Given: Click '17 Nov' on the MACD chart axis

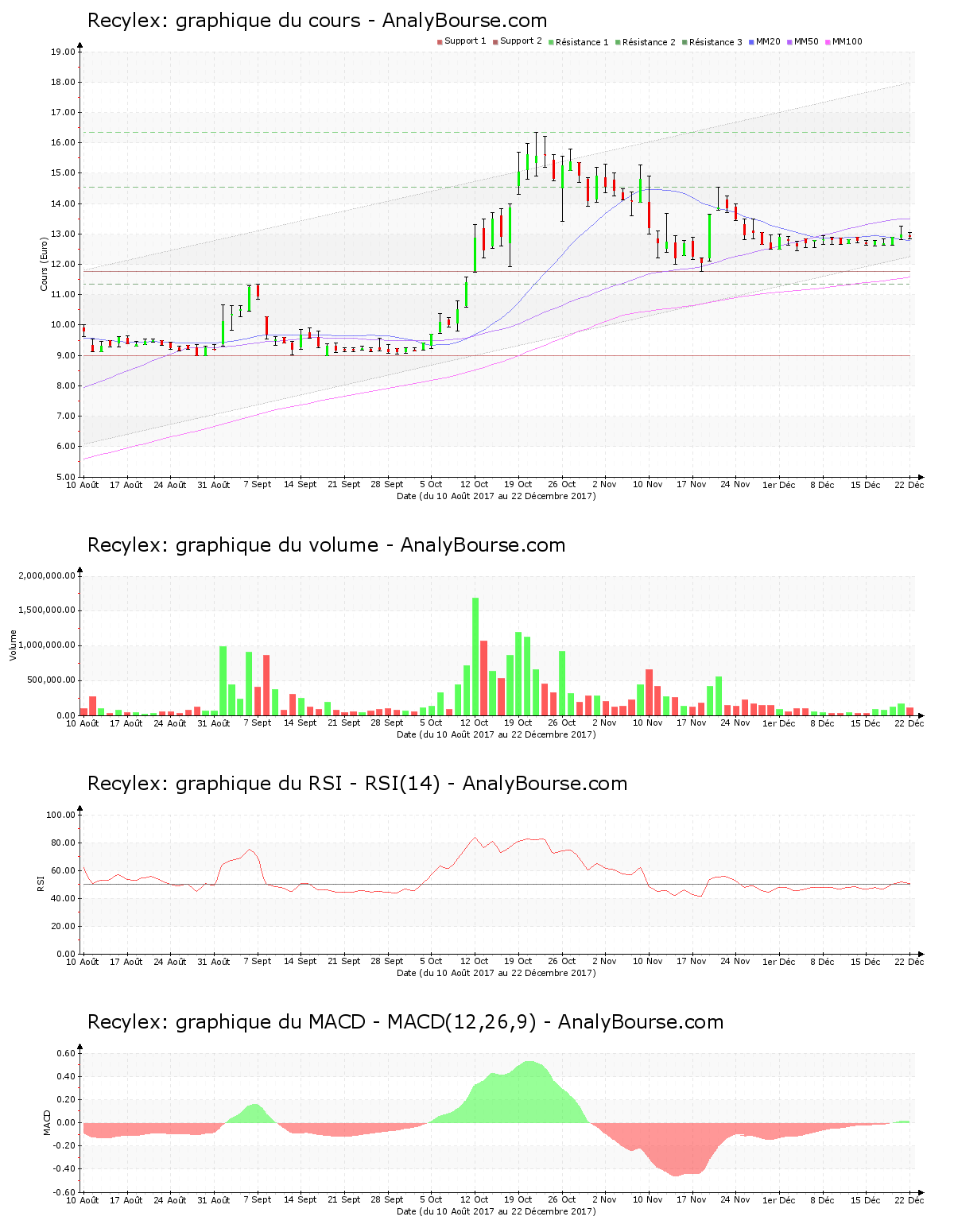Looking at the screenshot, I should tap(692, 1199).
